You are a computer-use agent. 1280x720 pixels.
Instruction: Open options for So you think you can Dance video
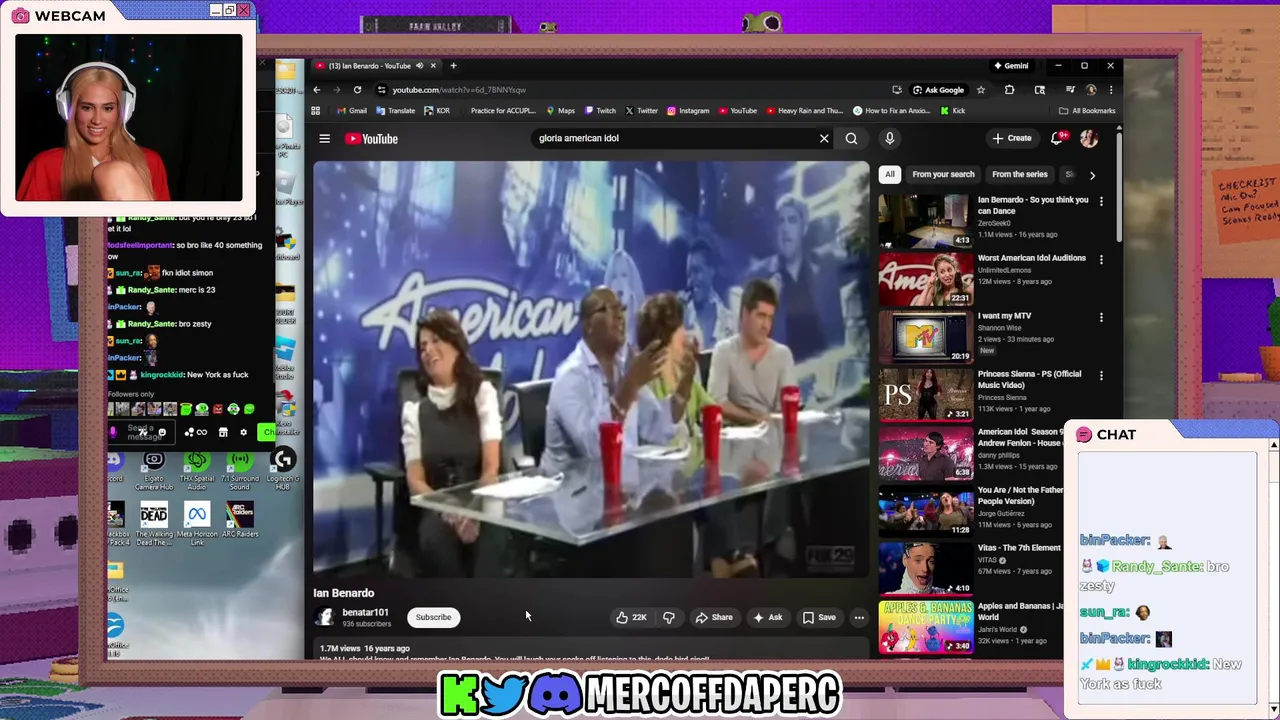pyautogui.click(x=1101, y=201)
